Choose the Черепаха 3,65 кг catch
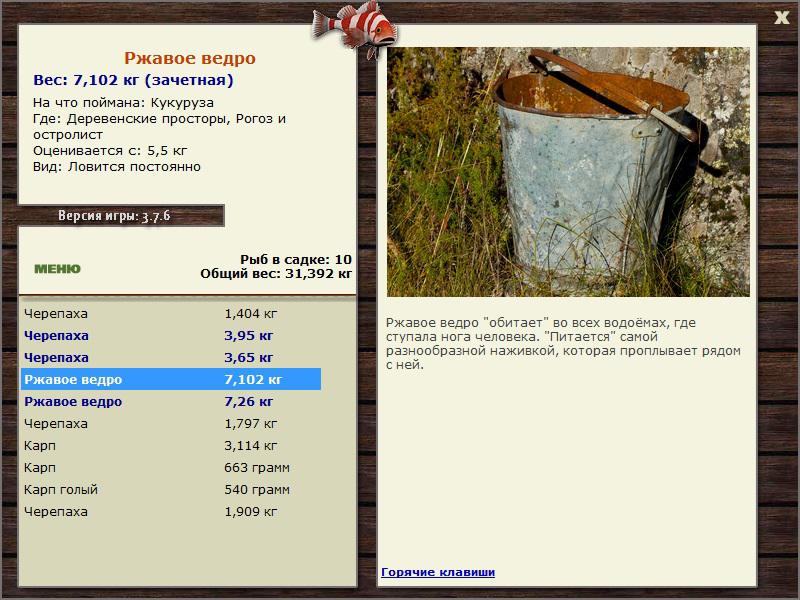The height and width of the screenshot is (600, 800). pyautogui.click(x=170, y=358)
